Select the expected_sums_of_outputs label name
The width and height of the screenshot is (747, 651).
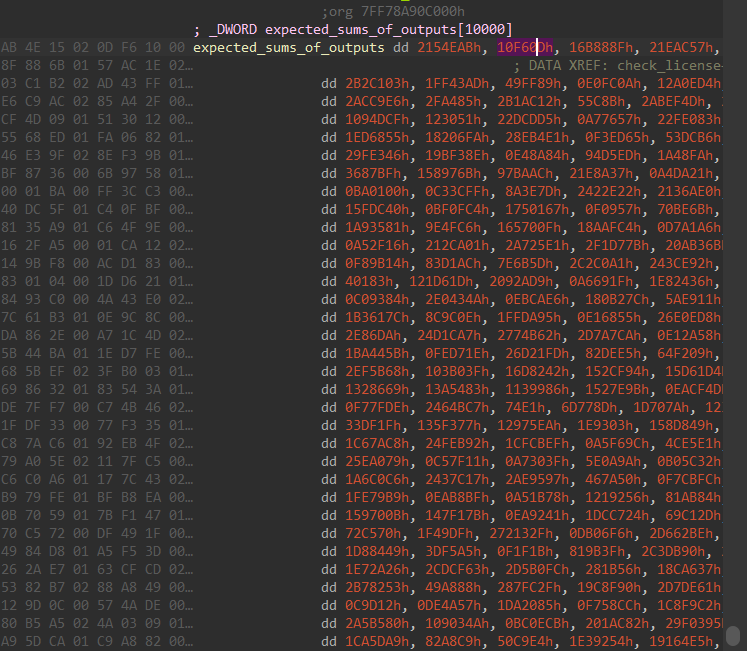pyautogui.click(x=287, y=47)
